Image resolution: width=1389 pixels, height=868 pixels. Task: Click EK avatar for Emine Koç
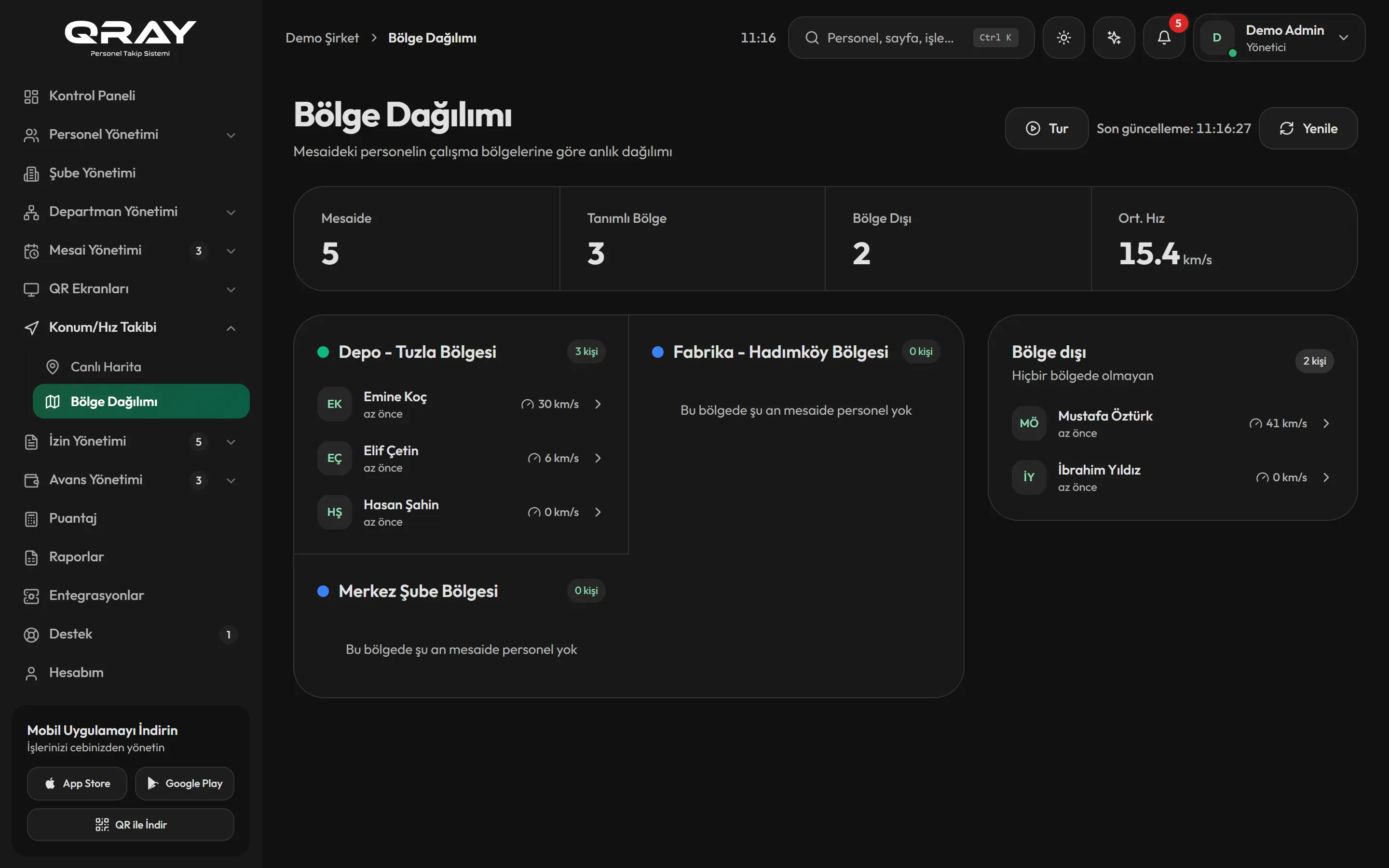pyautogui.click(x=335, y=404)
